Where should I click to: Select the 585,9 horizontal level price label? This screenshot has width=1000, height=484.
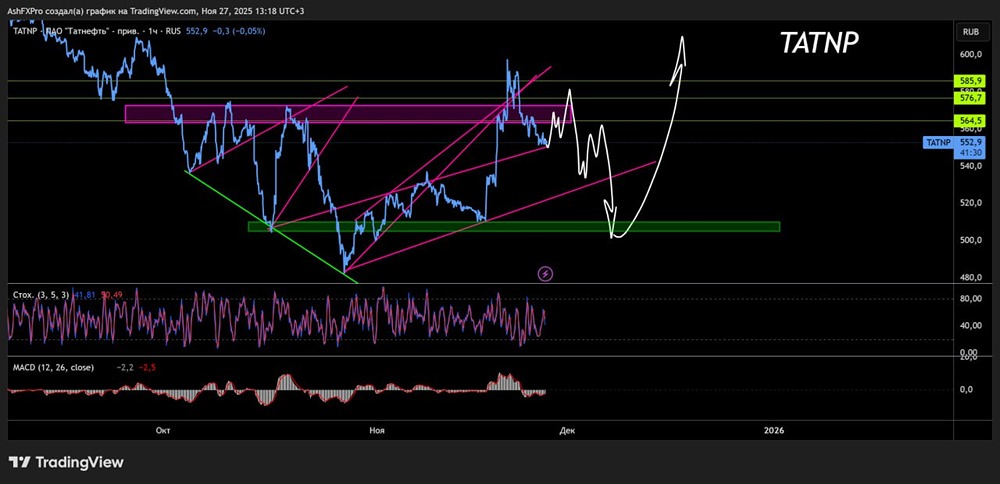(971, 81)
